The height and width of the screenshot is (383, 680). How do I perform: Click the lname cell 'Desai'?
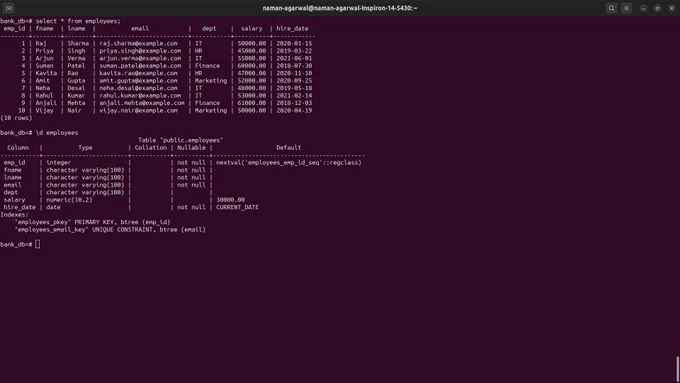tap(76, 88)
